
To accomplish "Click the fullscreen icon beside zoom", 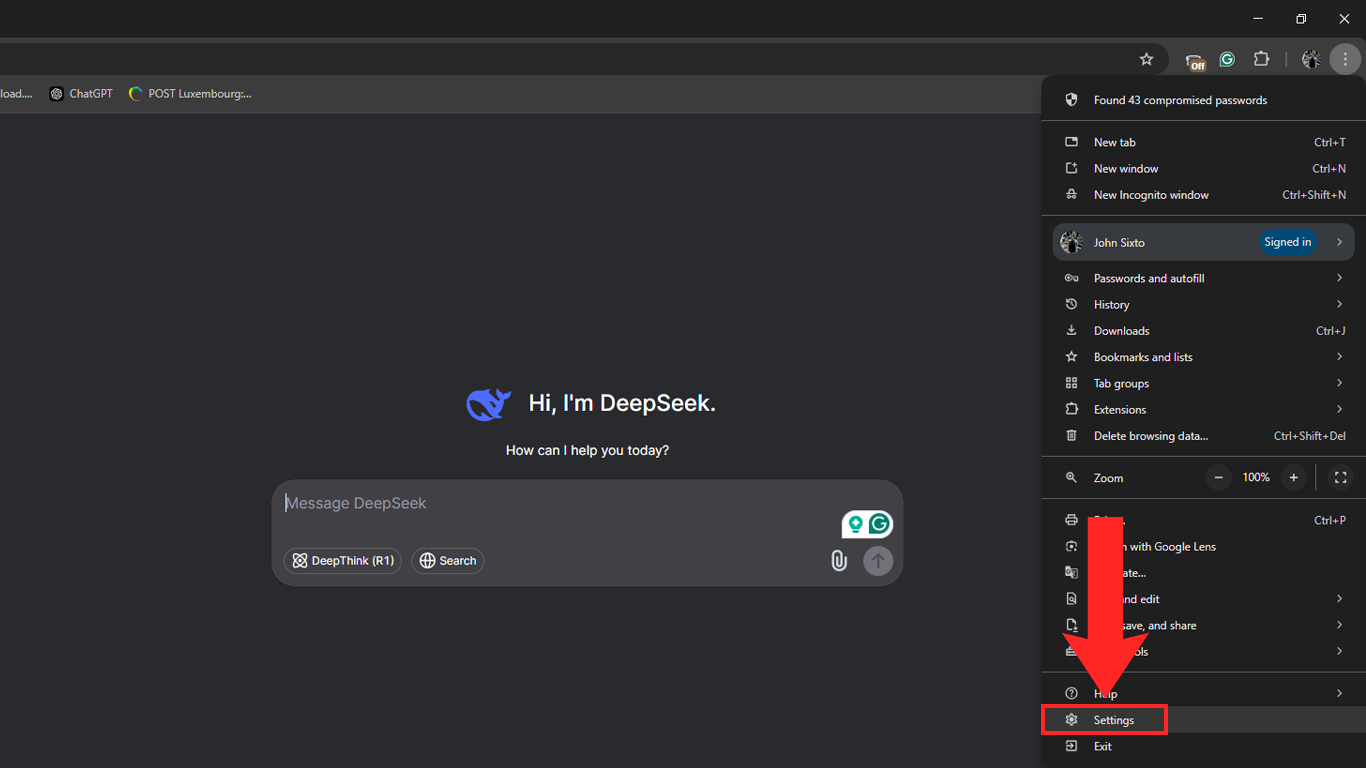I will click(1340, 478).
